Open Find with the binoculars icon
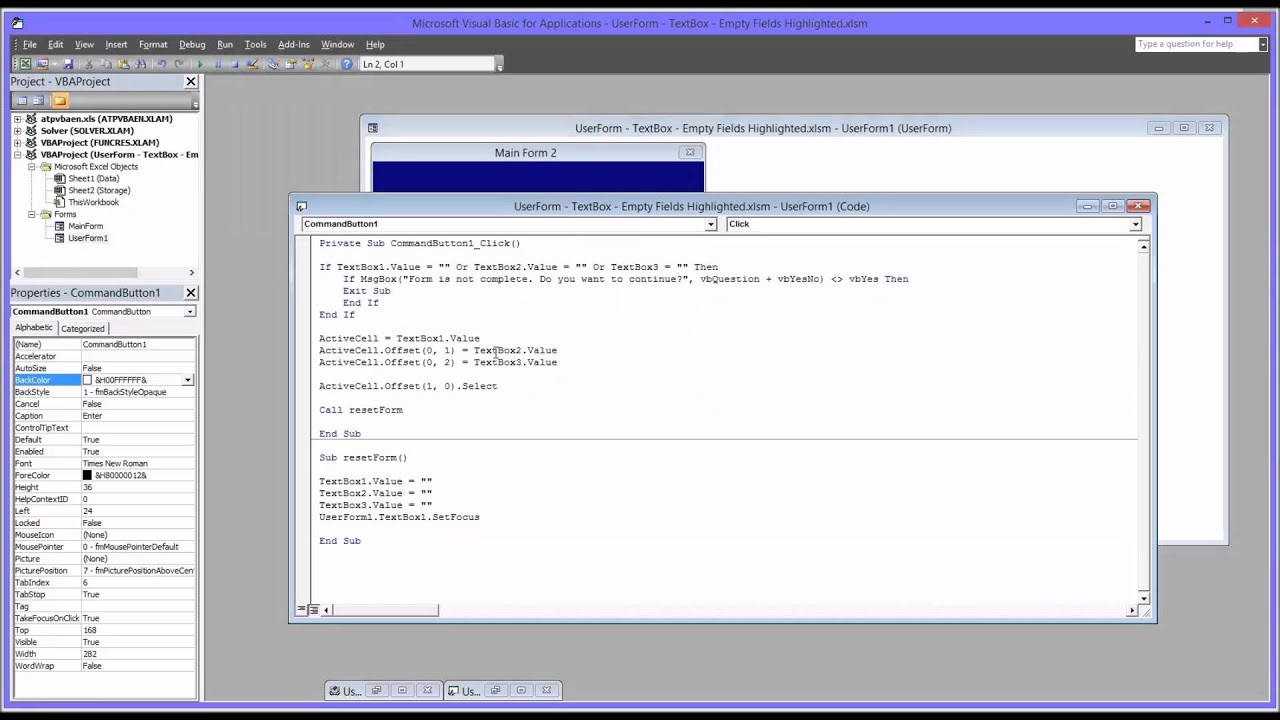The image size is (1280, 720). [x=140, y=64]
